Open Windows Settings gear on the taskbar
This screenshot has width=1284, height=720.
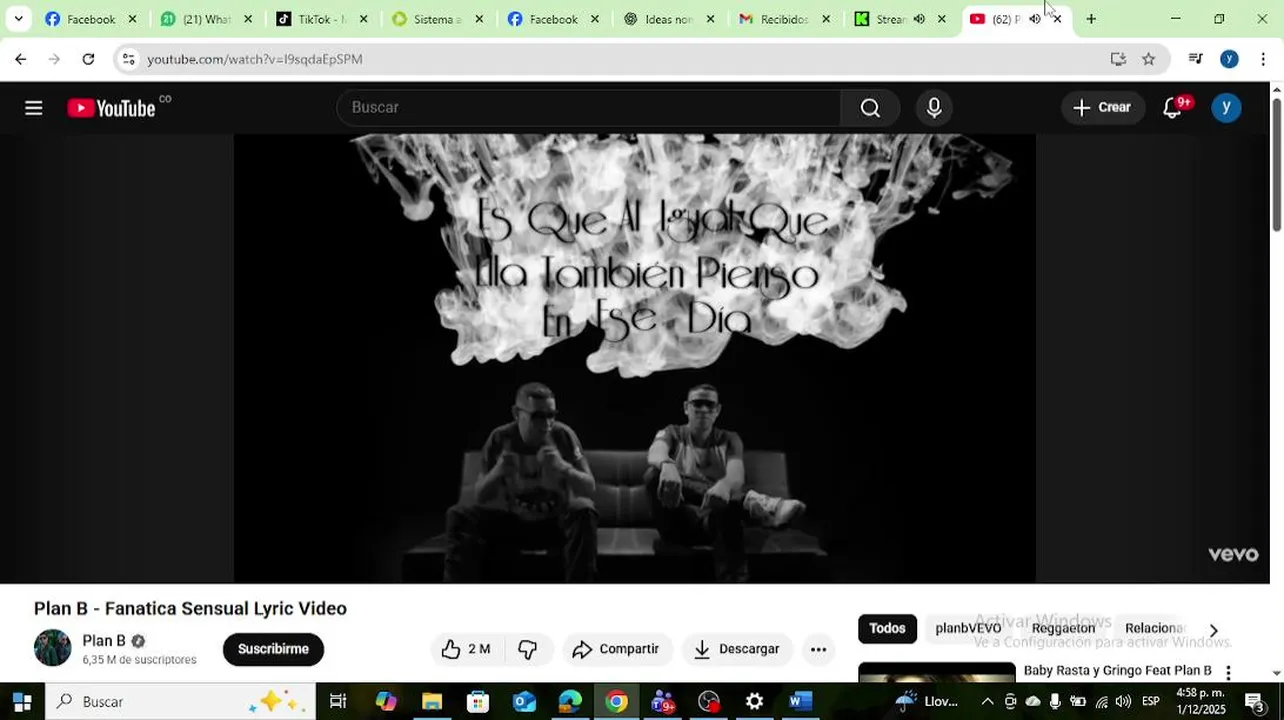click(x=754, y=702)
